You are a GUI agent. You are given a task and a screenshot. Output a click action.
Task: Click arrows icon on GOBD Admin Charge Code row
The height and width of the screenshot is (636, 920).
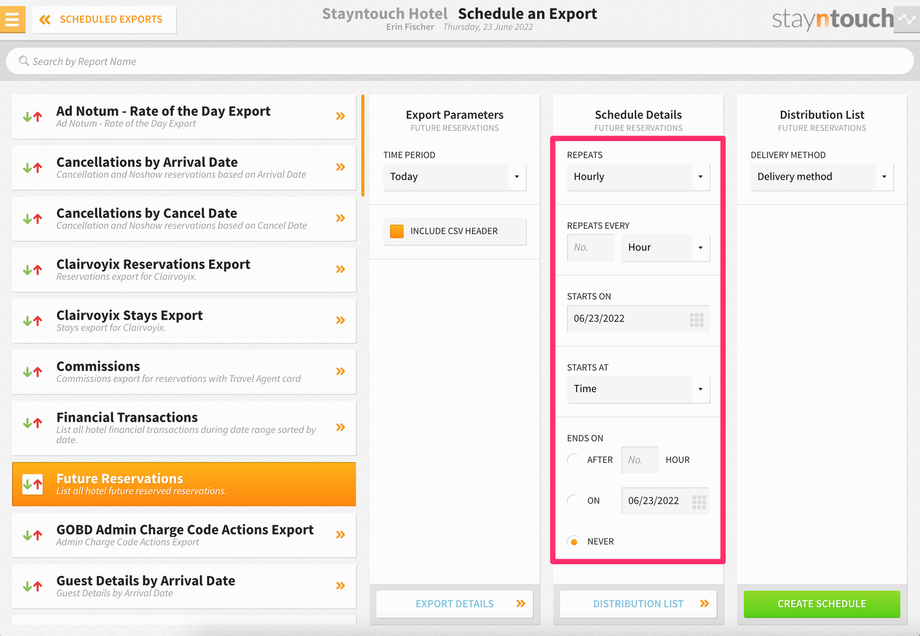coord(32,535)
